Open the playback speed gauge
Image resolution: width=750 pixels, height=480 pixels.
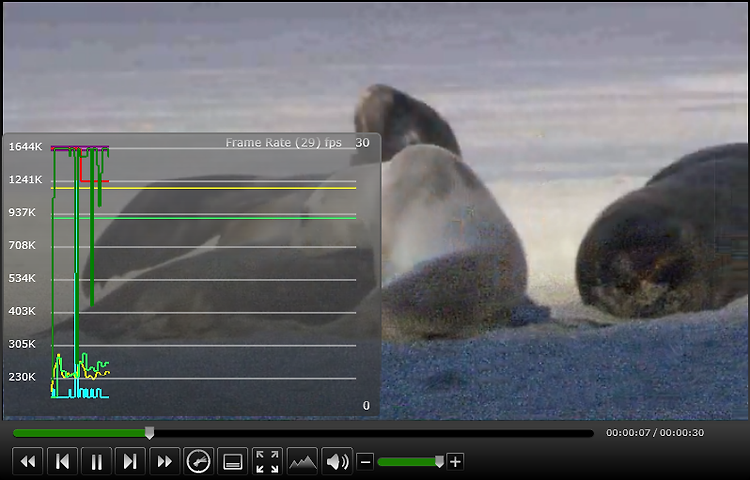(199, 462)
